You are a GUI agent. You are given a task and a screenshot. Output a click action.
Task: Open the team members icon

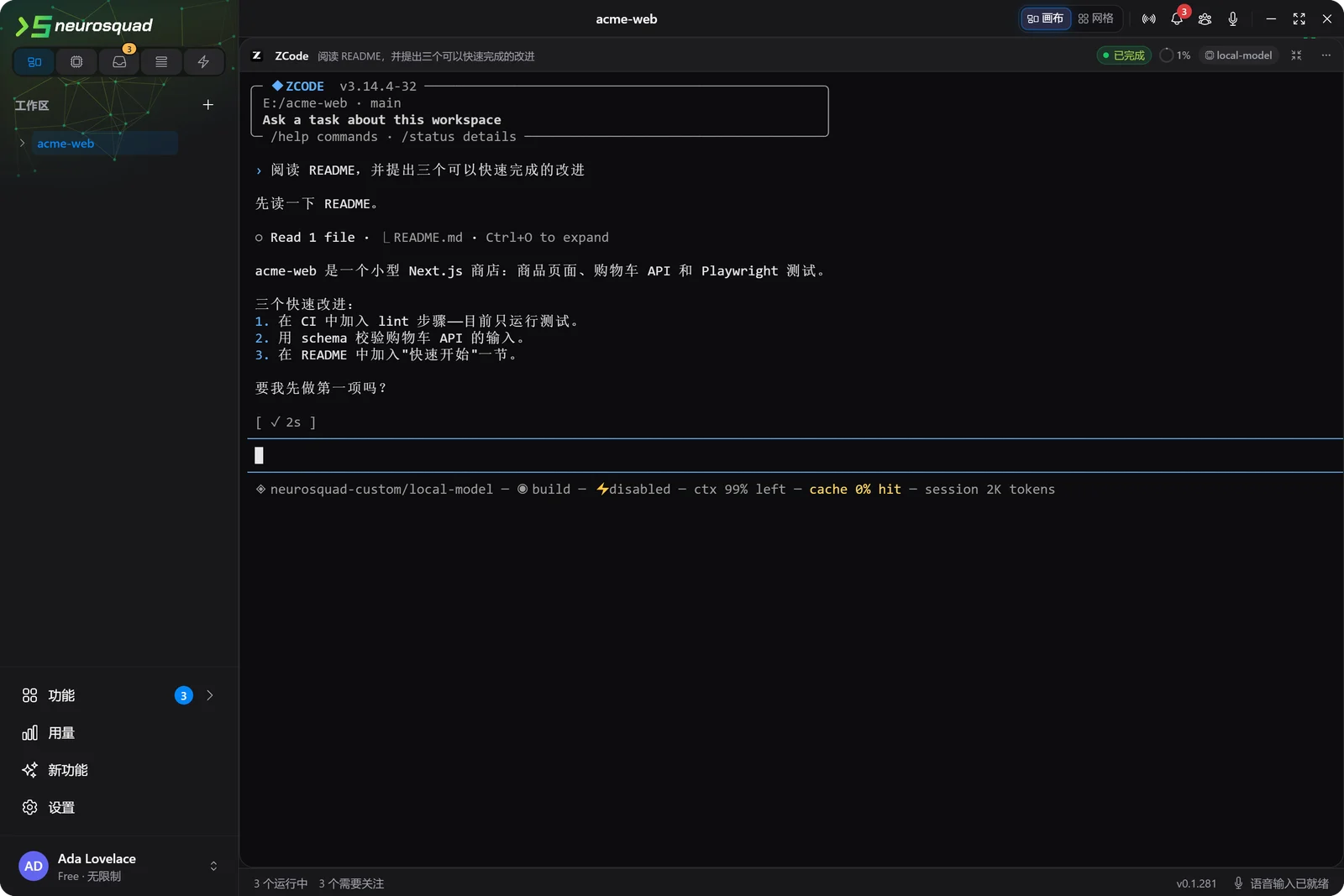point(1205,18)
